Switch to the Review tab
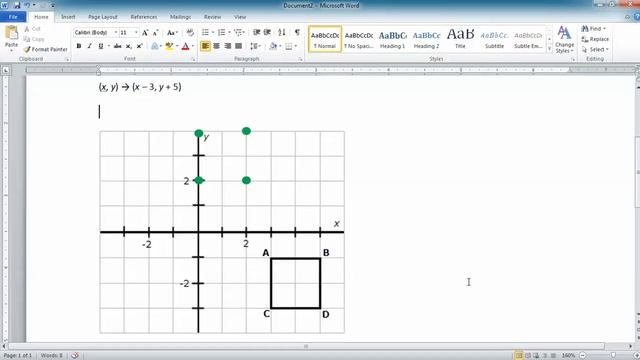 pos(212,17)
